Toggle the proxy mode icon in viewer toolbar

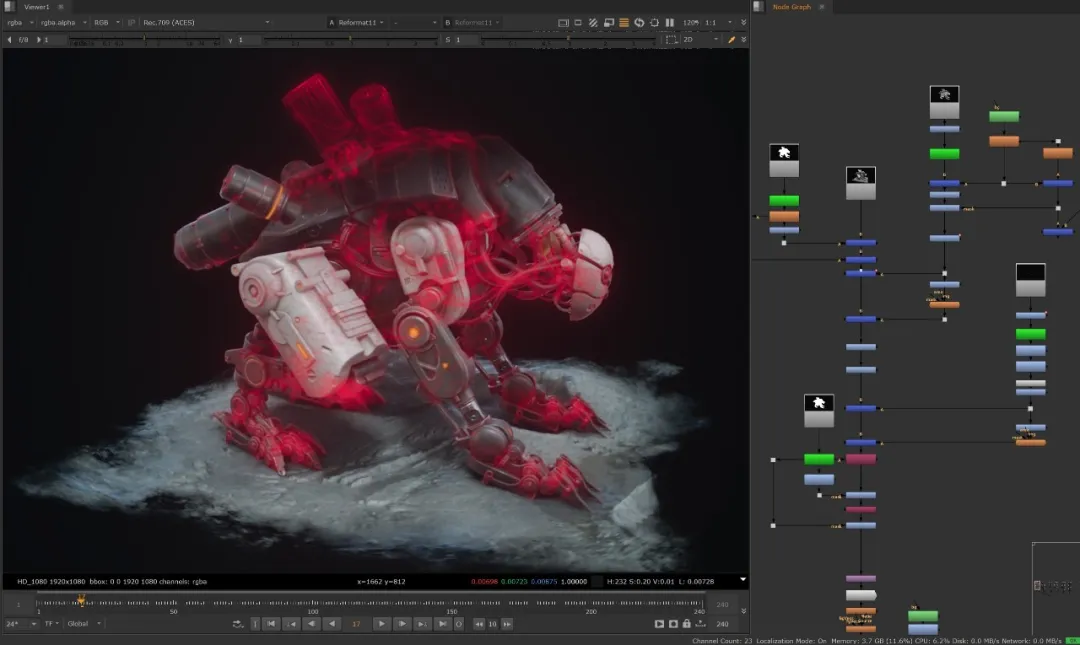[x=608, y=22]
